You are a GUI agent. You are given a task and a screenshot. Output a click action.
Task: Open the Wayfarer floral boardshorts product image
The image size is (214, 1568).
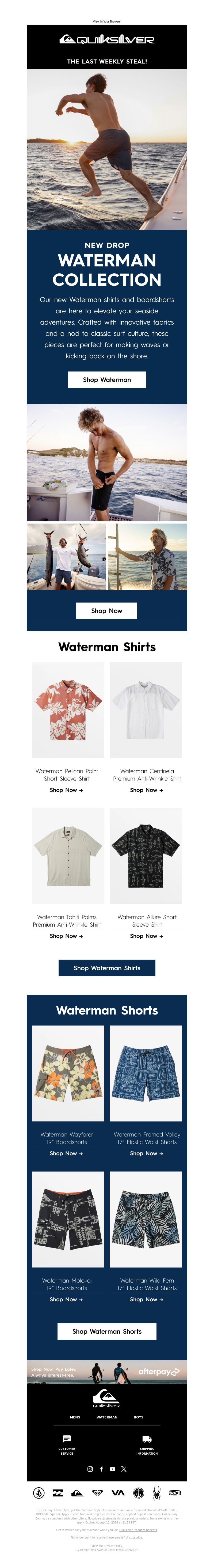(x=68, y=1073)
